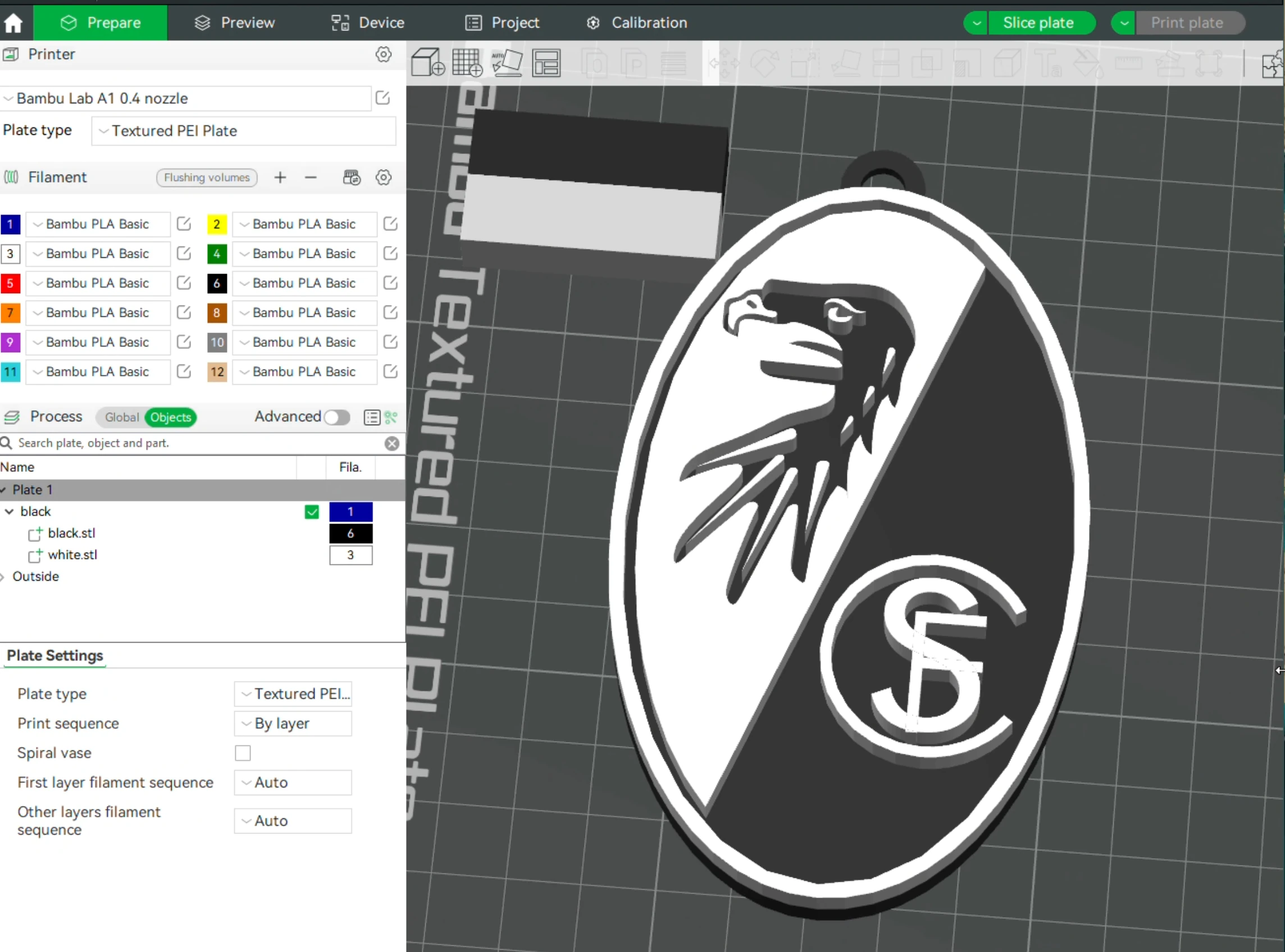This screenshot has width=1285, height=952.
Task: Edit filament 12 preset
Action: click(390, 372)
